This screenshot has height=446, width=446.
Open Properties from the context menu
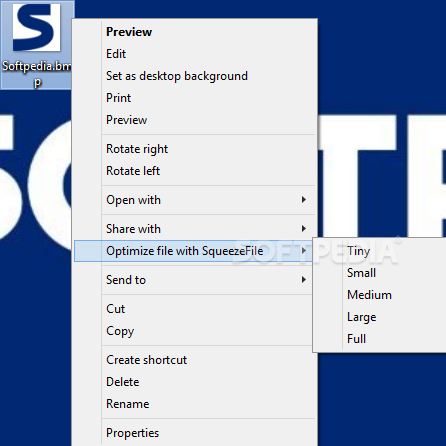(x=195, y=433)
